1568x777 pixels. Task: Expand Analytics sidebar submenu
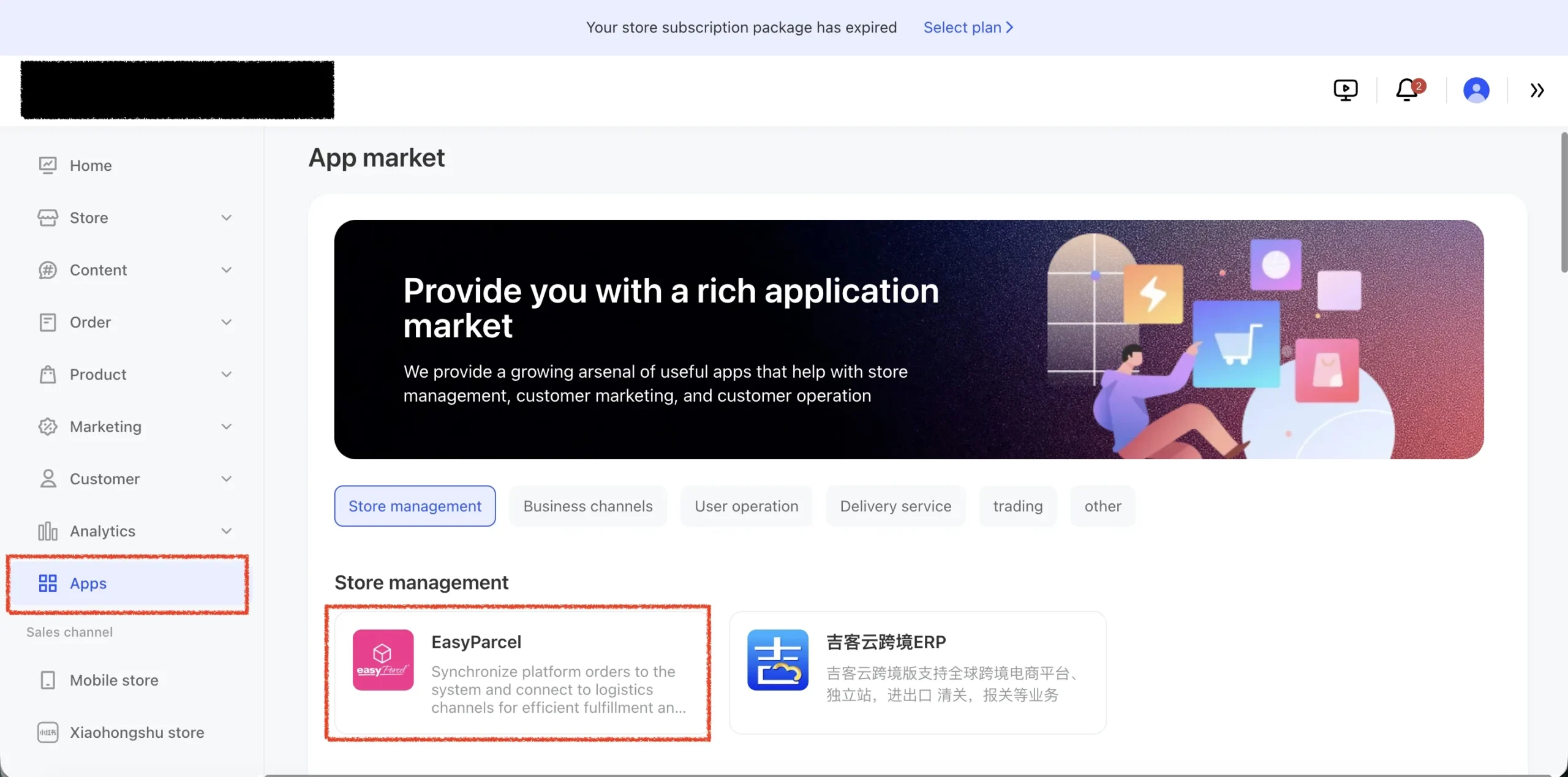[227, 531]
